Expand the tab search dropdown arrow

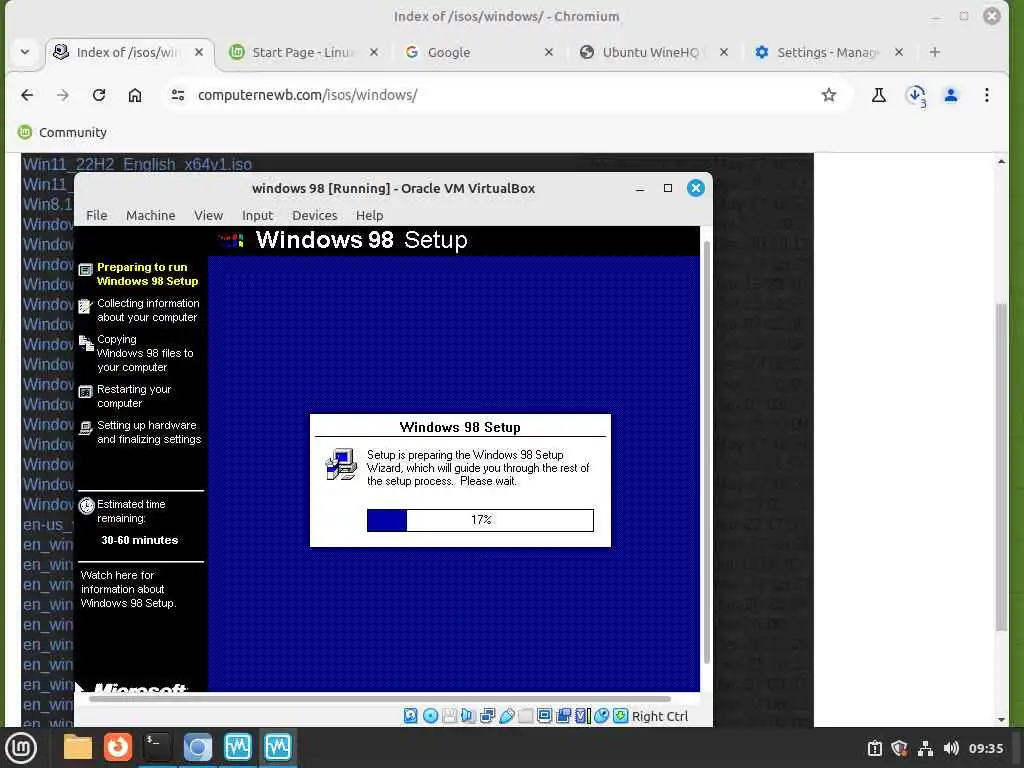pyautogui.click(x=25, y=52)
